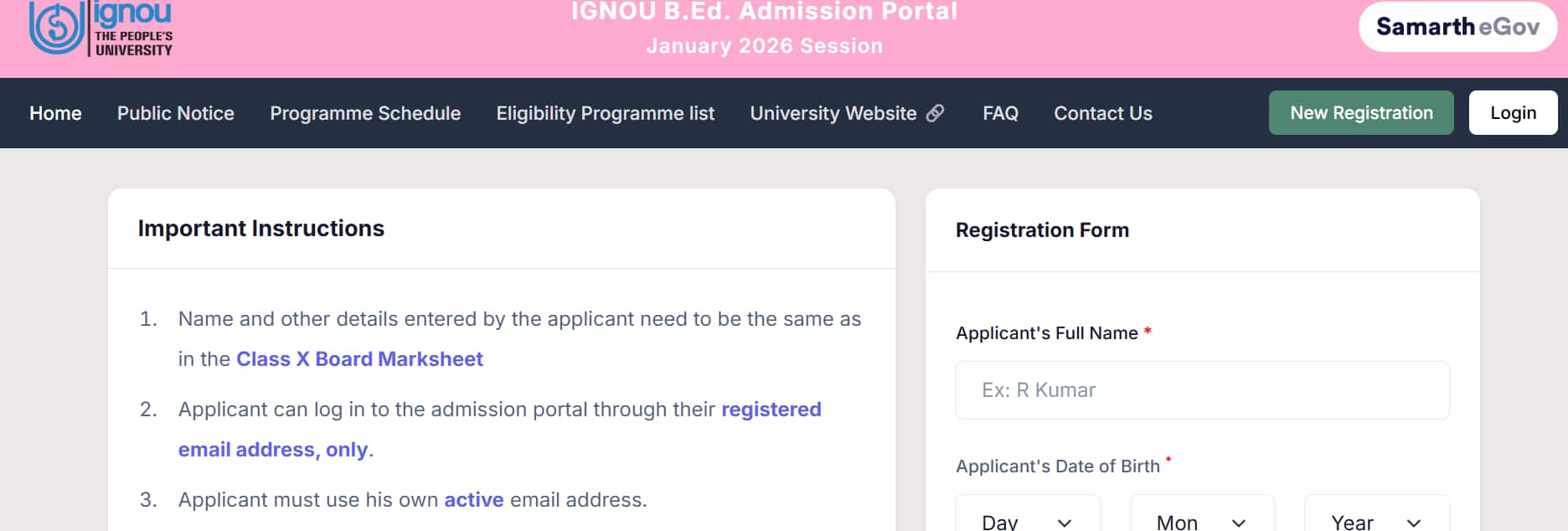The width and height of the screenshot is (1568, 531).
Task: Click the New Registration button
Action: point(1361,113)
